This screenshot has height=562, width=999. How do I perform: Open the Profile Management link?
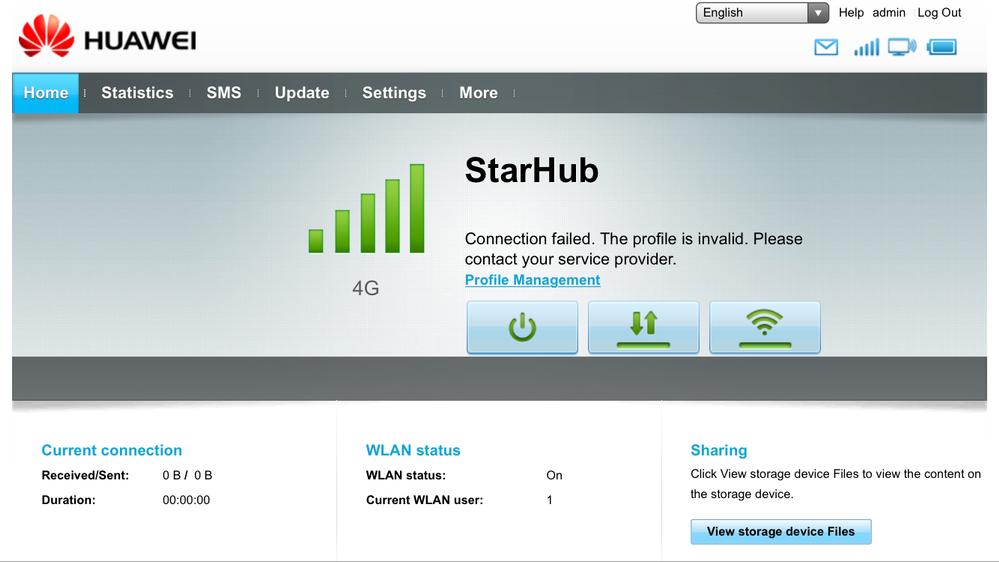(532, 280)
